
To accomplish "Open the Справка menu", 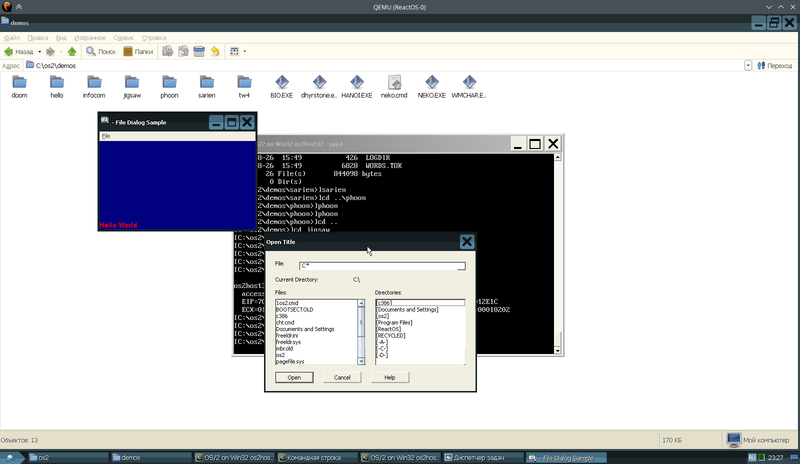I will (154, 38).
